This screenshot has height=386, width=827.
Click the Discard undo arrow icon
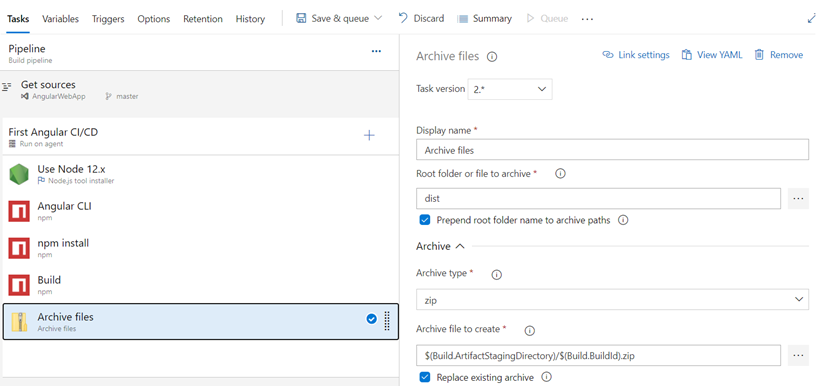tap(403, 18)
